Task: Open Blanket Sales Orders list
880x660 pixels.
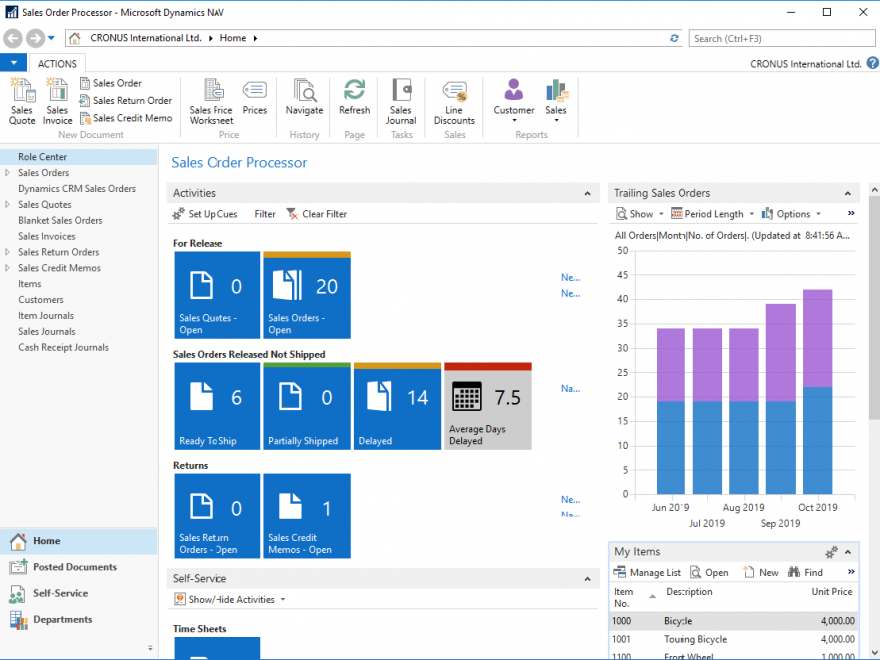Action: tap(60, 220)
